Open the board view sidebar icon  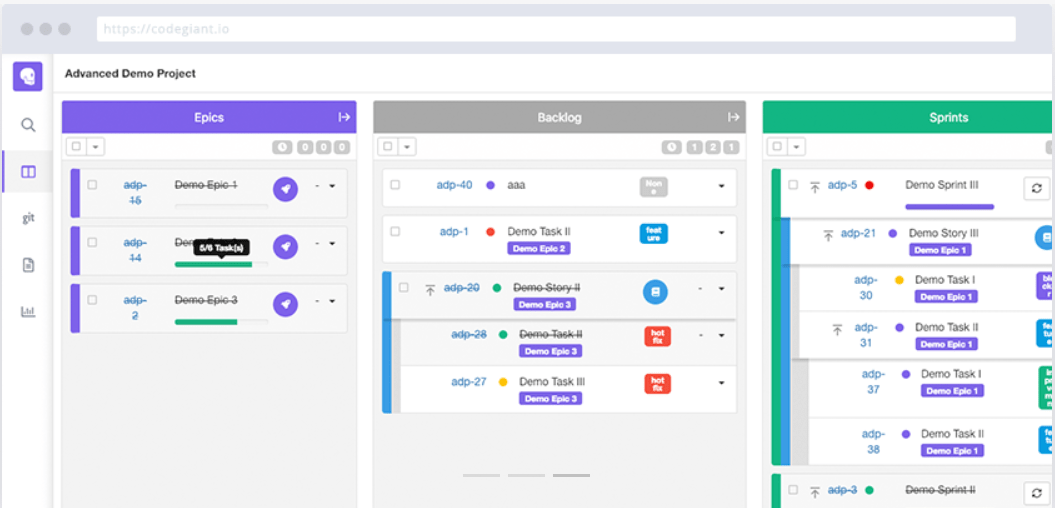(28, 172)
